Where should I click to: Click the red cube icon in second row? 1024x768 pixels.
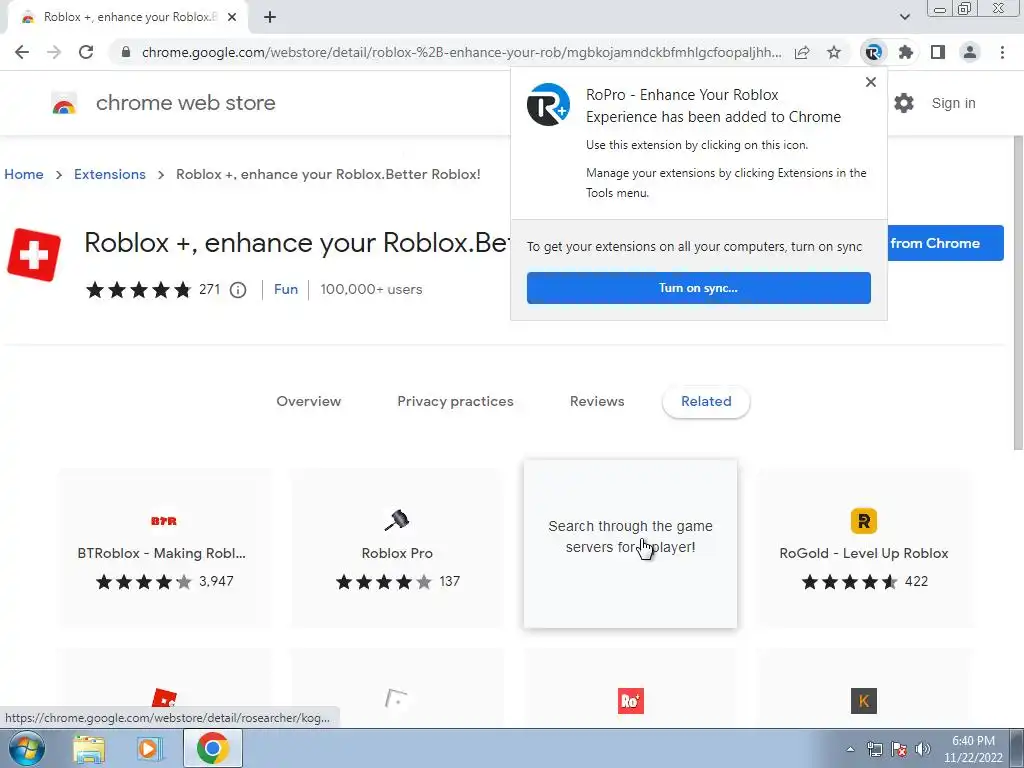(x=164, y=698)
